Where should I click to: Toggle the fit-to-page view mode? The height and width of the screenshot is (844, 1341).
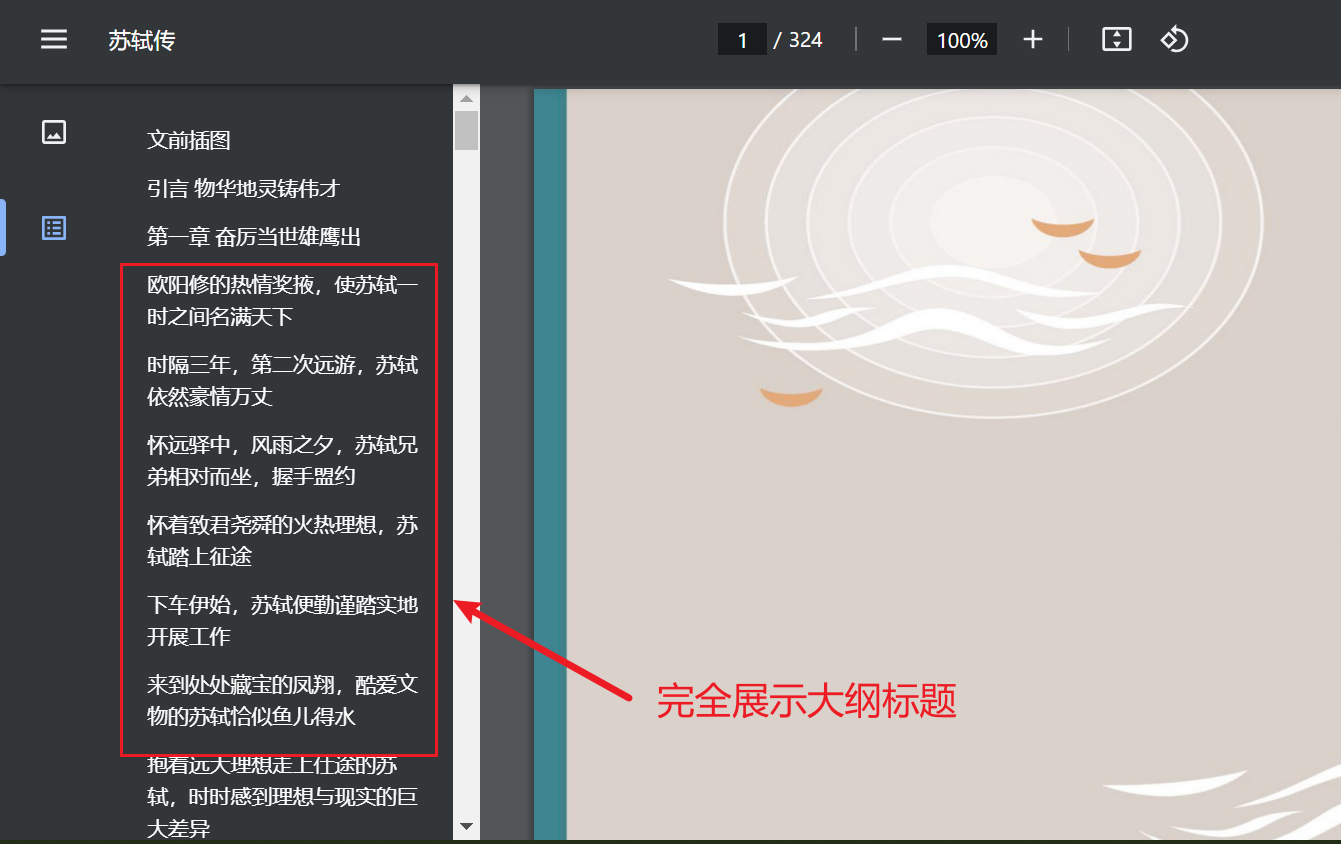[1116, 39]
